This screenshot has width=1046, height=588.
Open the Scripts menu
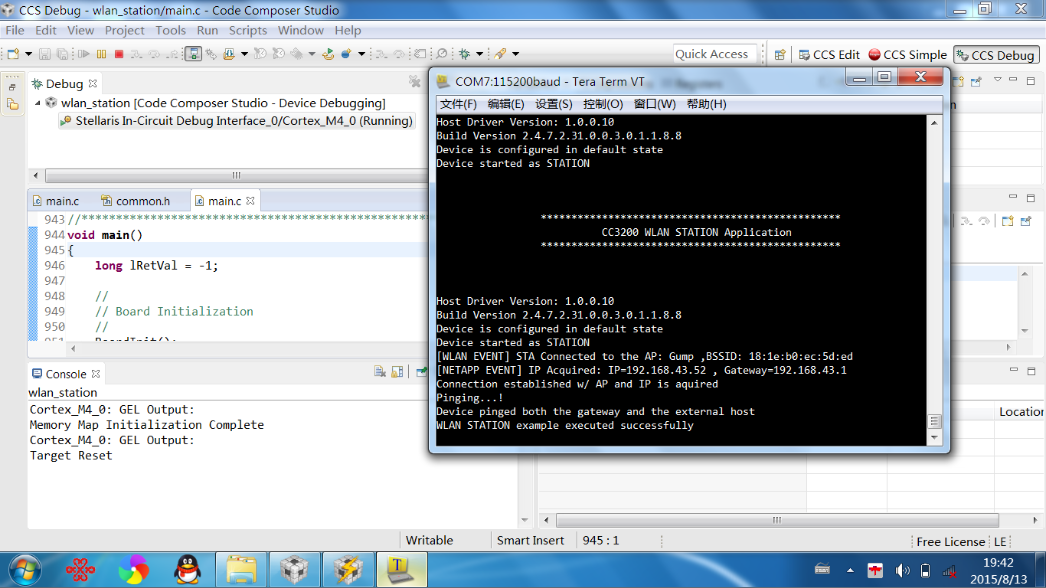click(247, 30)
